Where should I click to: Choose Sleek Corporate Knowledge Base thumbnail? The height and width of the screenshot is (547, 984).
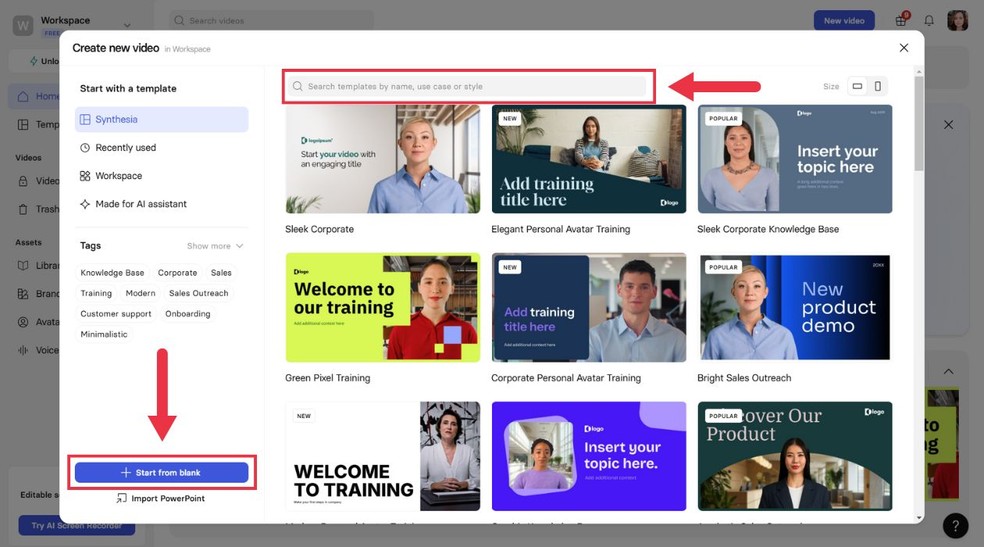794,159
